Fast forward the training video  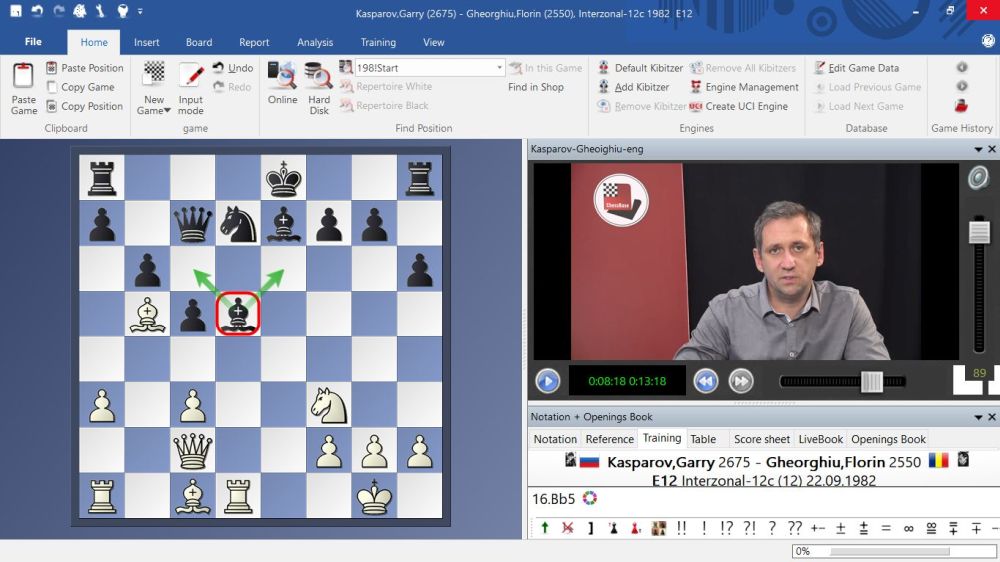tap(740, 381)
